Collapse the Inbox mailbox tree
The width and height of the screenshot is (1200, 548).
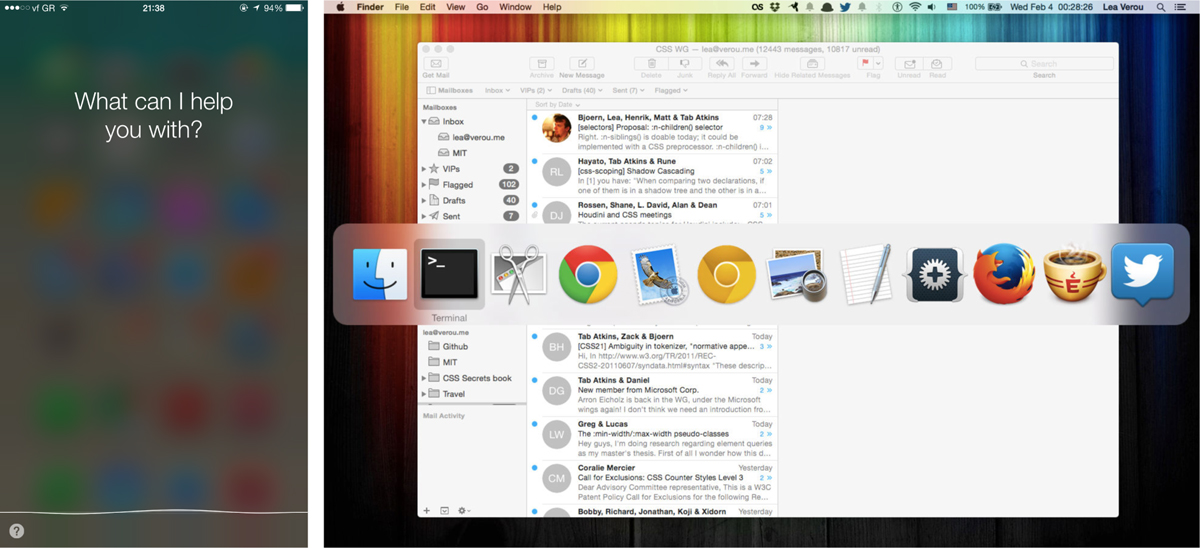(425, 121)
